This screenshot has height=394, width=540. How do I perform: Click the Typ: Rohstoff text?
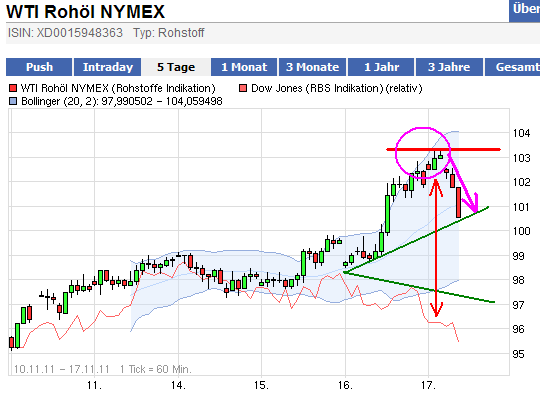tap(169, 33)
